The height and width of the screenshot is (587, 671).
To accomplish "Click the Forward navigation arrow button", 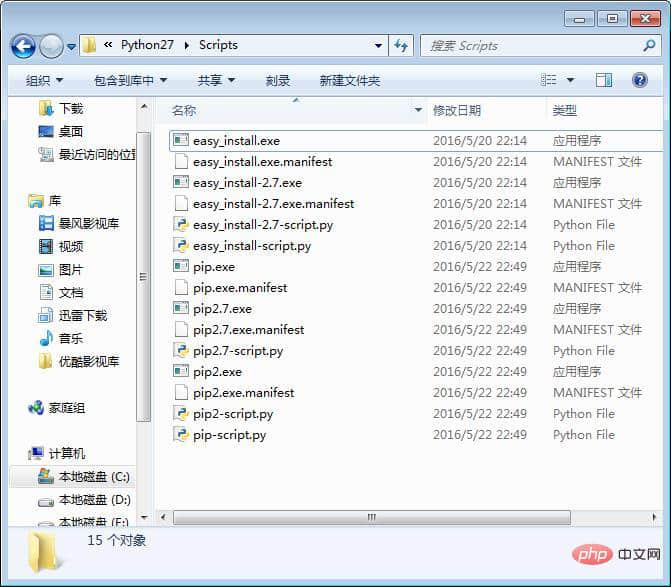I will [51, 46].
